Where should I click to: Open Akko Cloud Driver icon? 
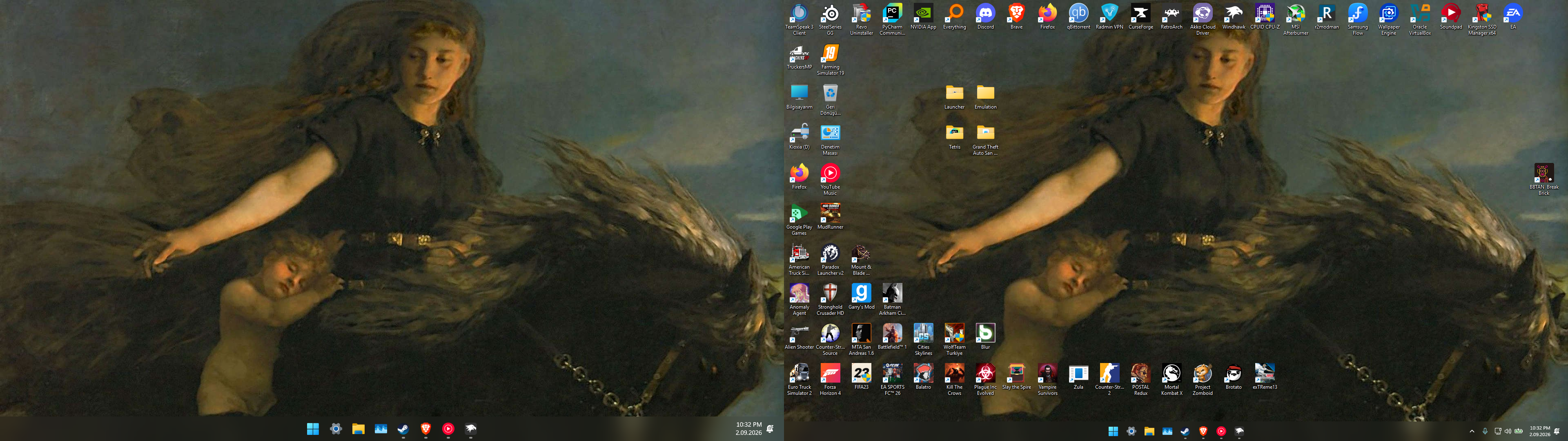(x=1203, y=20)
